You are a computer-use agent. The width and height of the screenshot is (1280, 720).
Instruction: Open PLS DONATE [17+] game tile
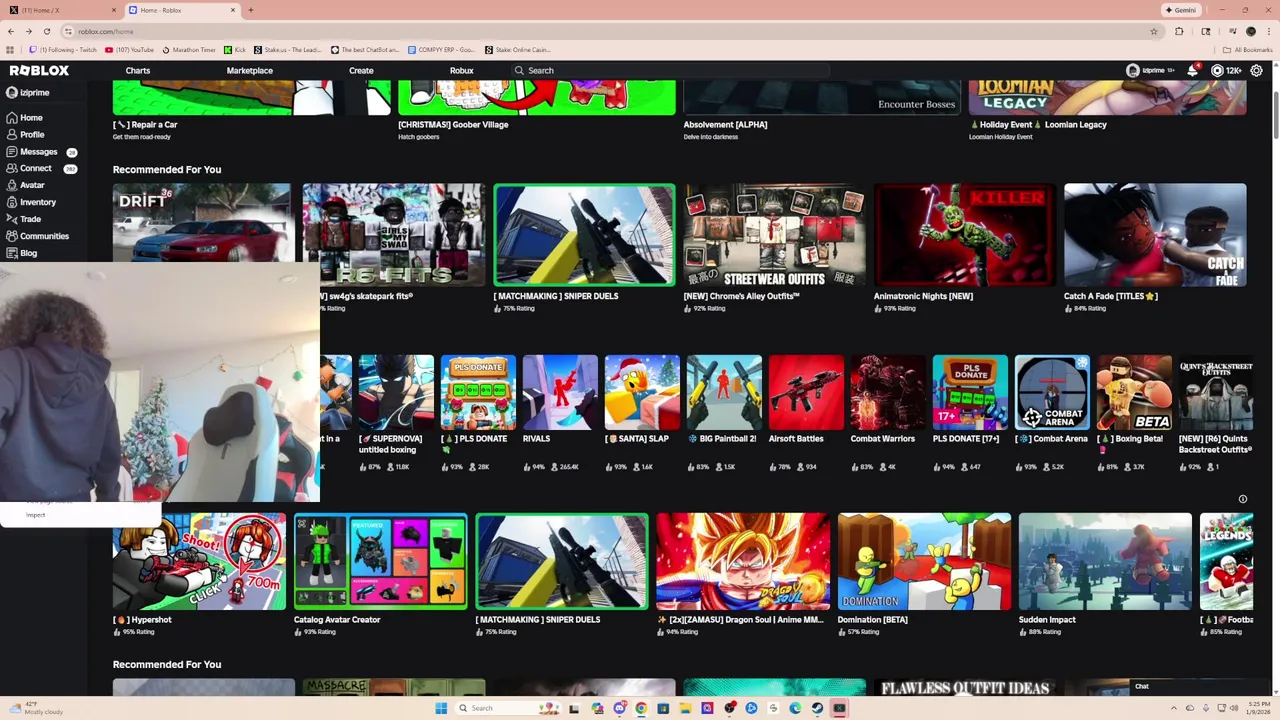pos(970,392)
